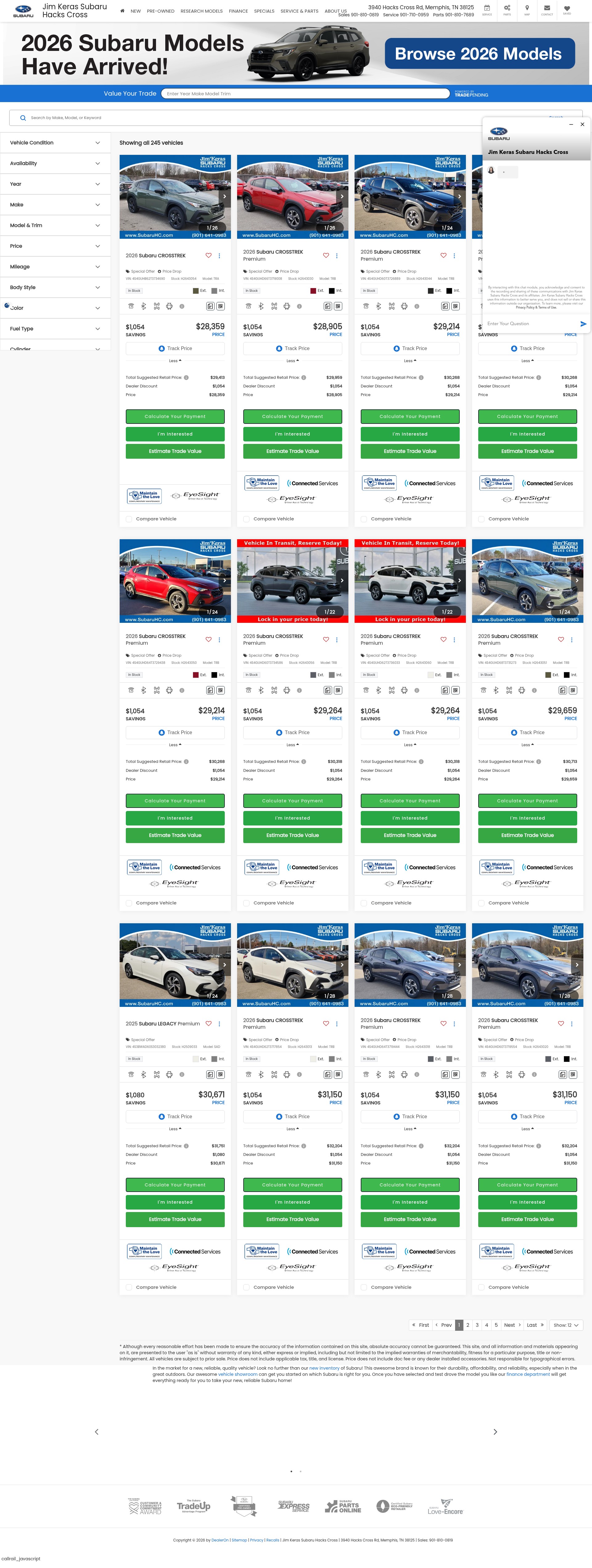This screenshot has height=1568, width=592.
Task: Go to page 2 of results
Action: [468, 1325]
